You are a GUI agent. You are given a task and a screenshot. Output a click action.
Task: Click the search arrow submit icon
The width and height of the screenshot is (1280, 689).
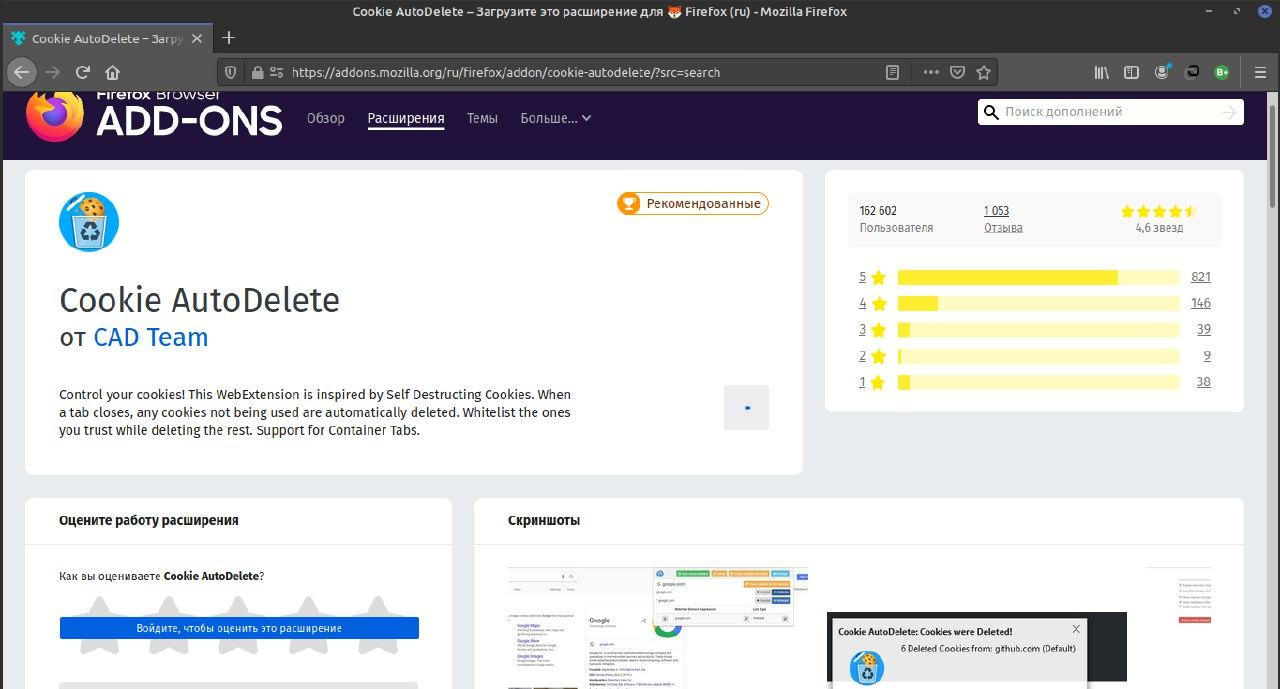pos(1229,112)
